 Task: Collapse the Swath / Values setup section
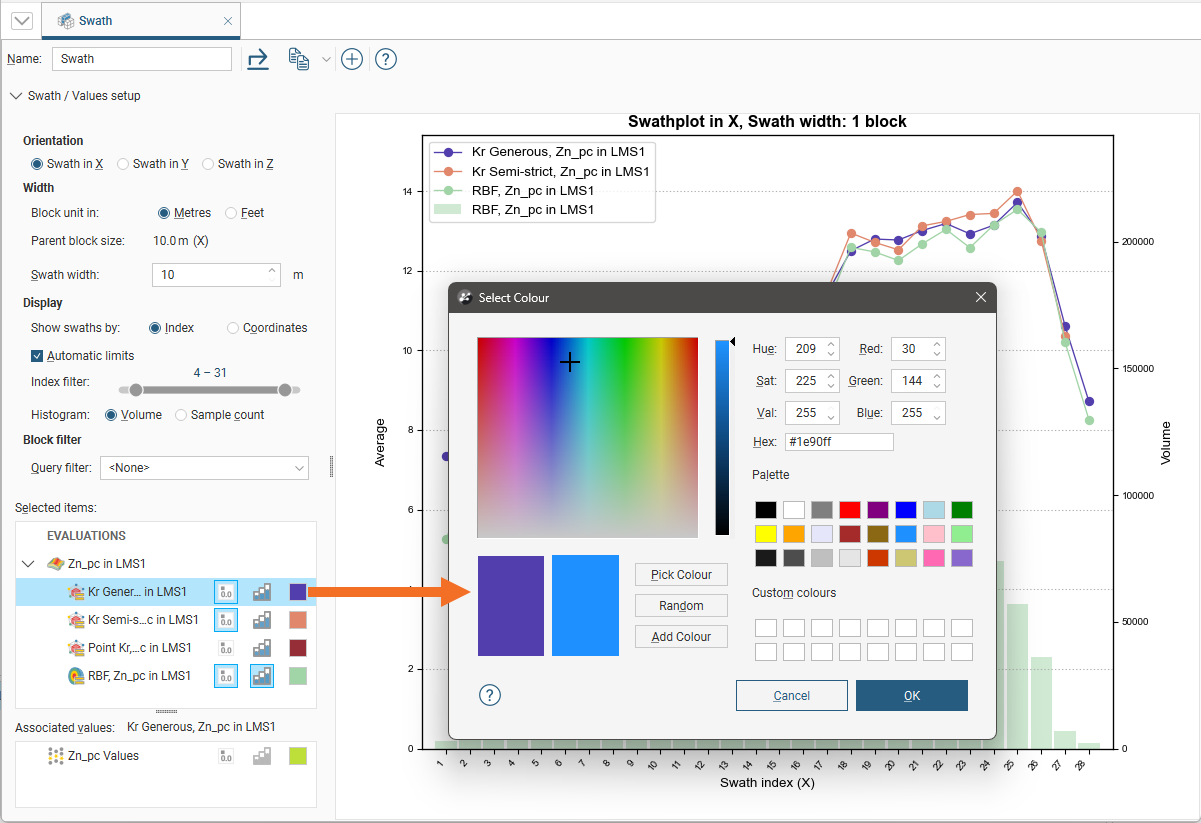coord(16,96)
